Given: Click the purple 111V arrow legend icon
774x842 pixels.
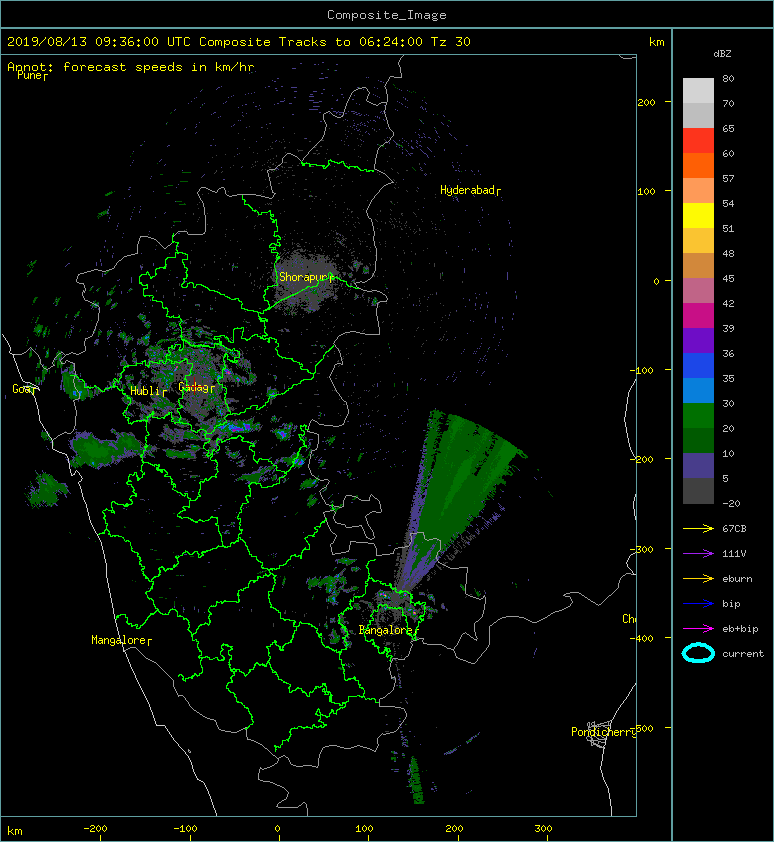Looking at the screenshot, I should [x=698, y=554].
